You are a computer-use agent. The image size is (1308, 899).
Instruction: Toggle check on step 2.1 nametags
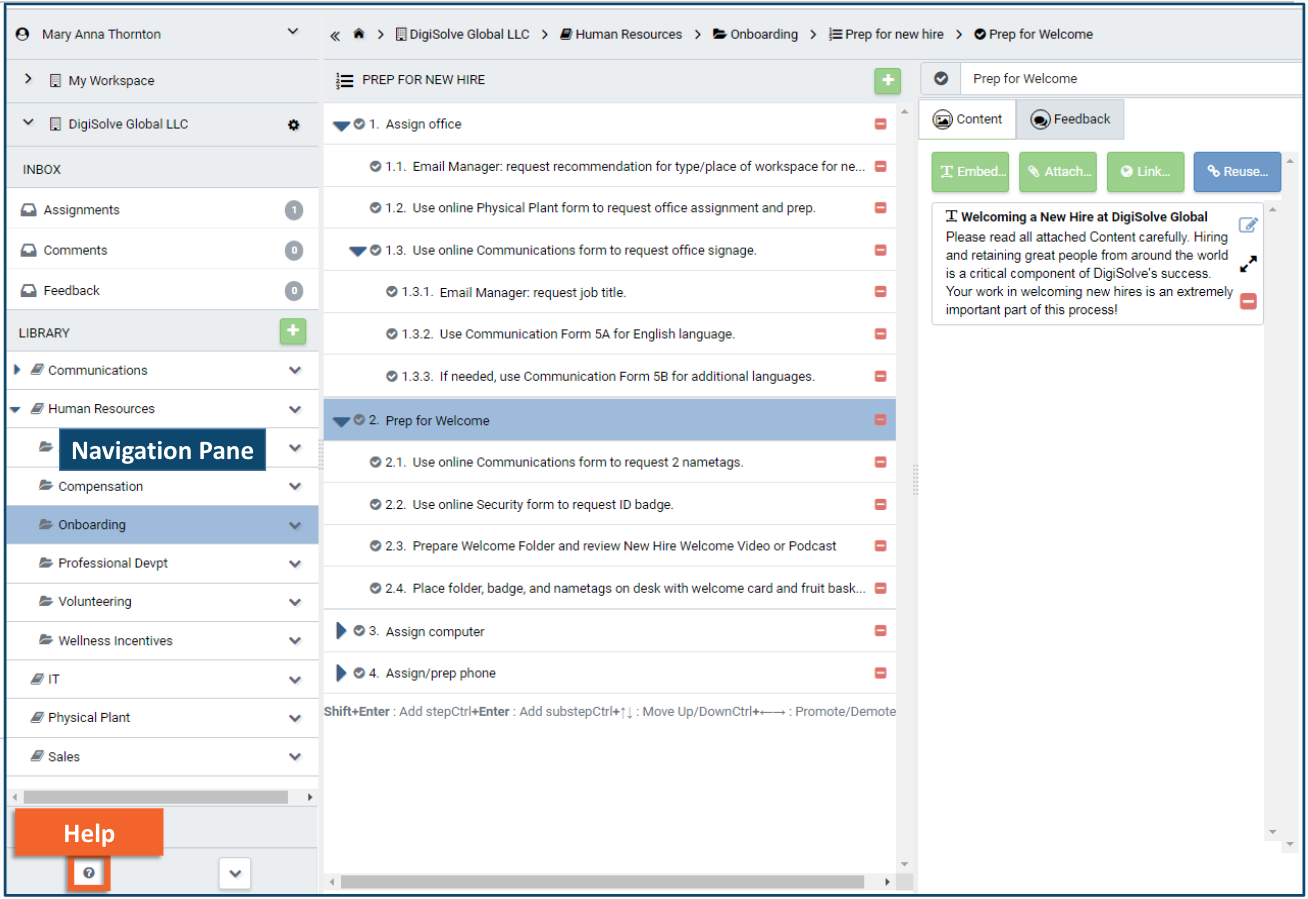[375, 462]
